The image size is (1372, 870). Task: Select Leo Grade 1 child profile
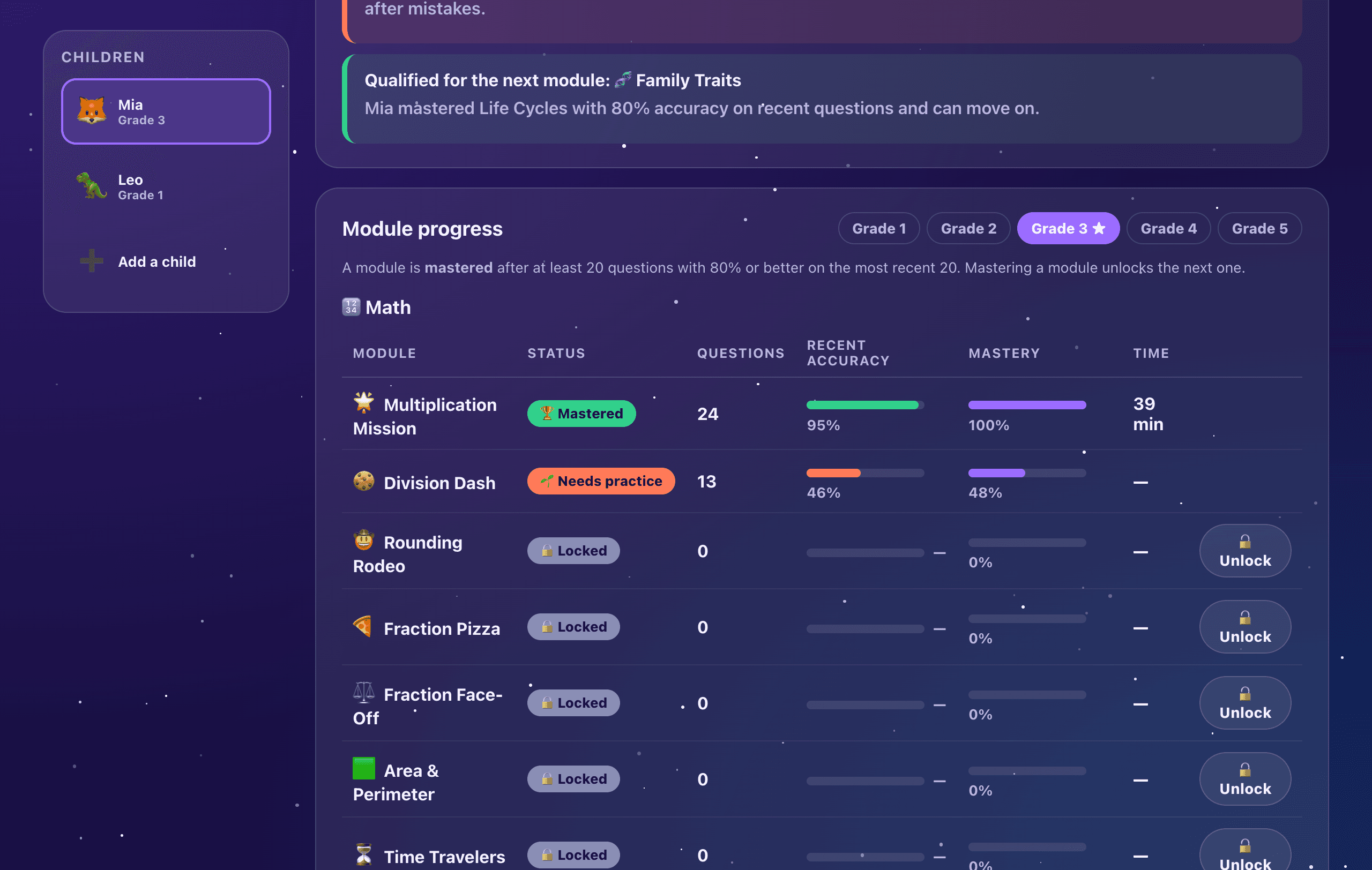[166, 186]
